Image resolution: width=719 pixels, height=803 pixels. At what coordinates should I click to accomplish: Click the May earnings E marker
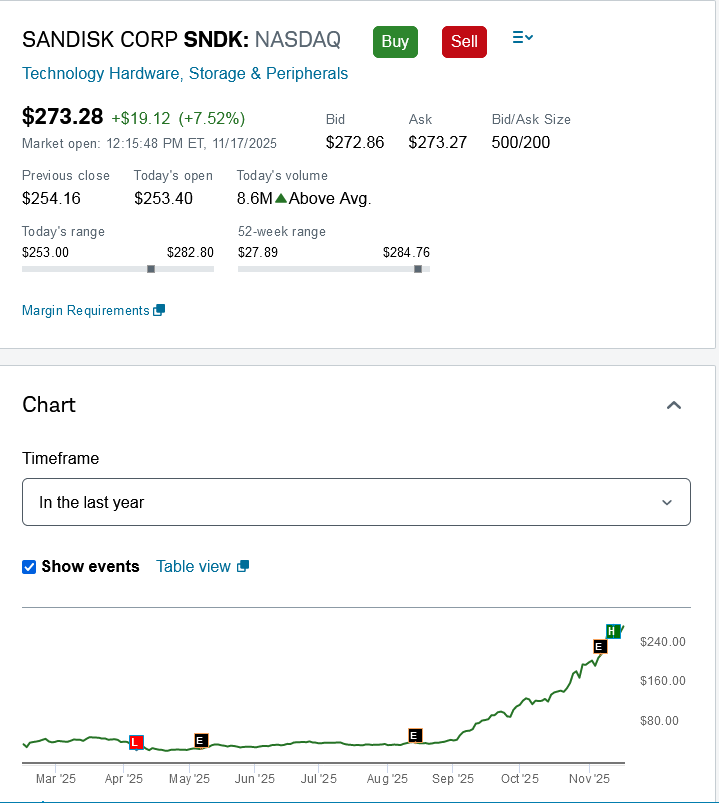201,740
